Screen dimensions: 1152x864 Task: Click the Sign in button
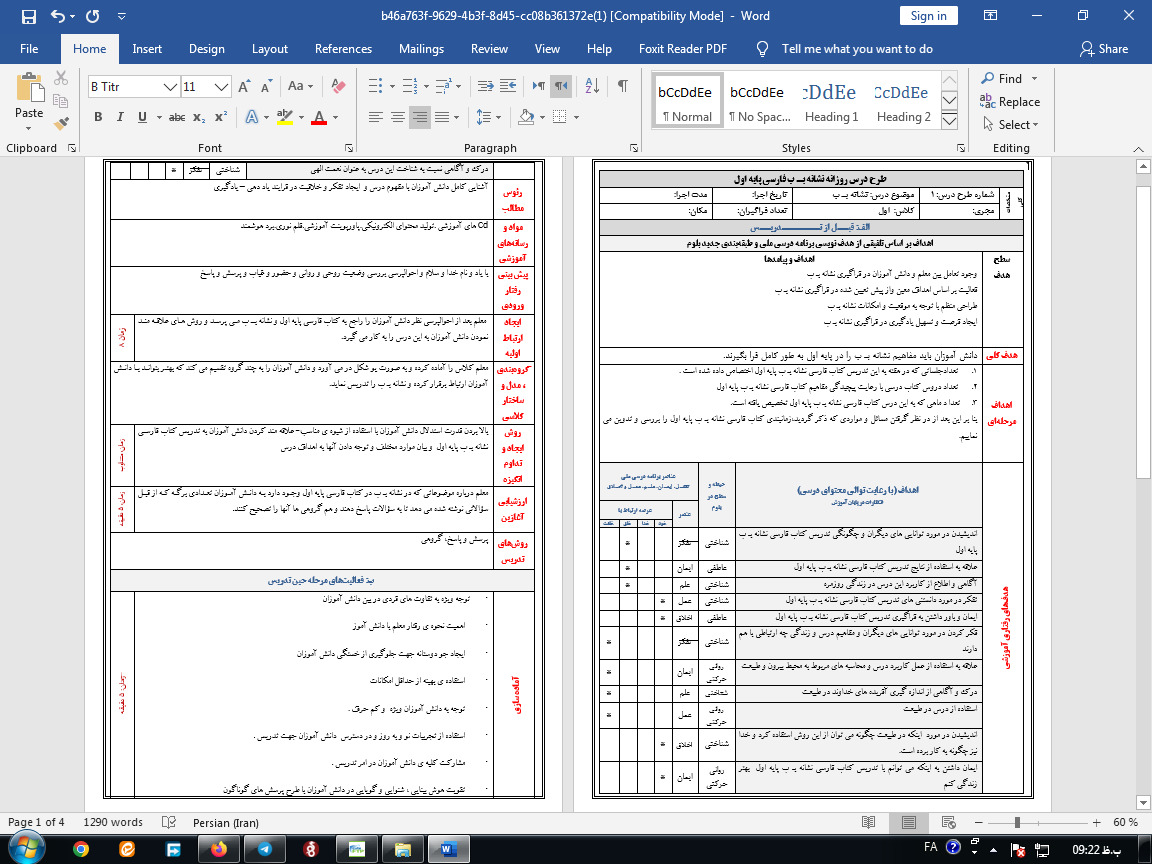click(928, 15)
